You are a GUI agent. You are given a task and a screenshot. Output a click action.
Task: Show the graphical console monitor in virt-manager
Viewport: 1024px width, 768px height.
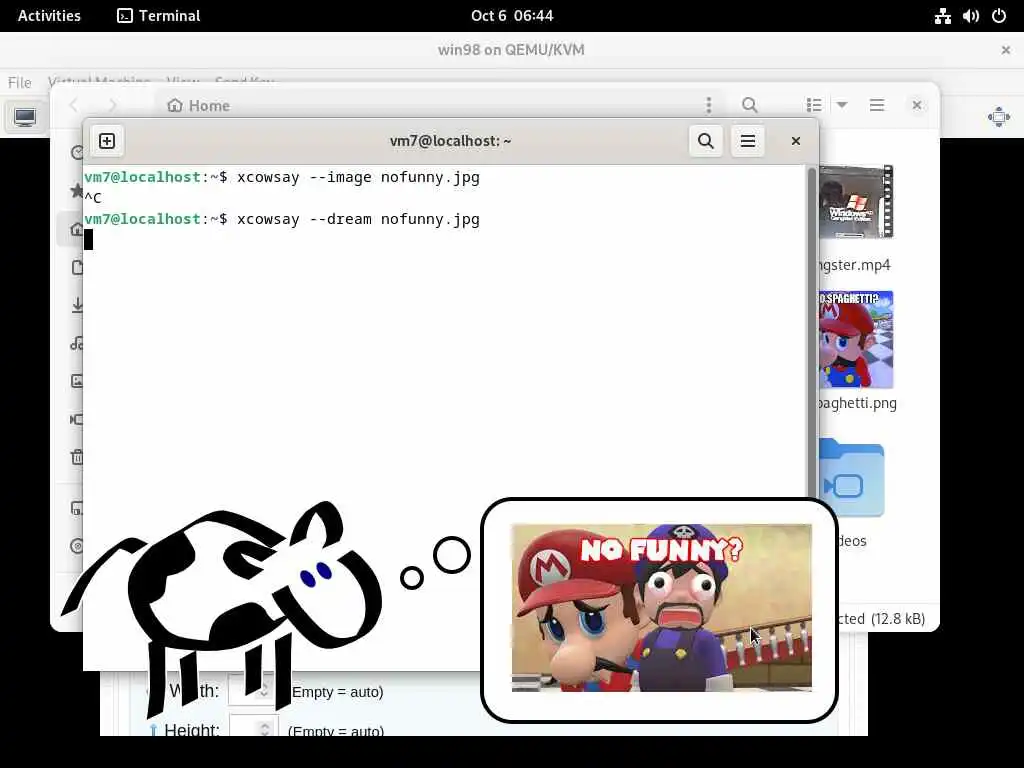pos(25,118)
